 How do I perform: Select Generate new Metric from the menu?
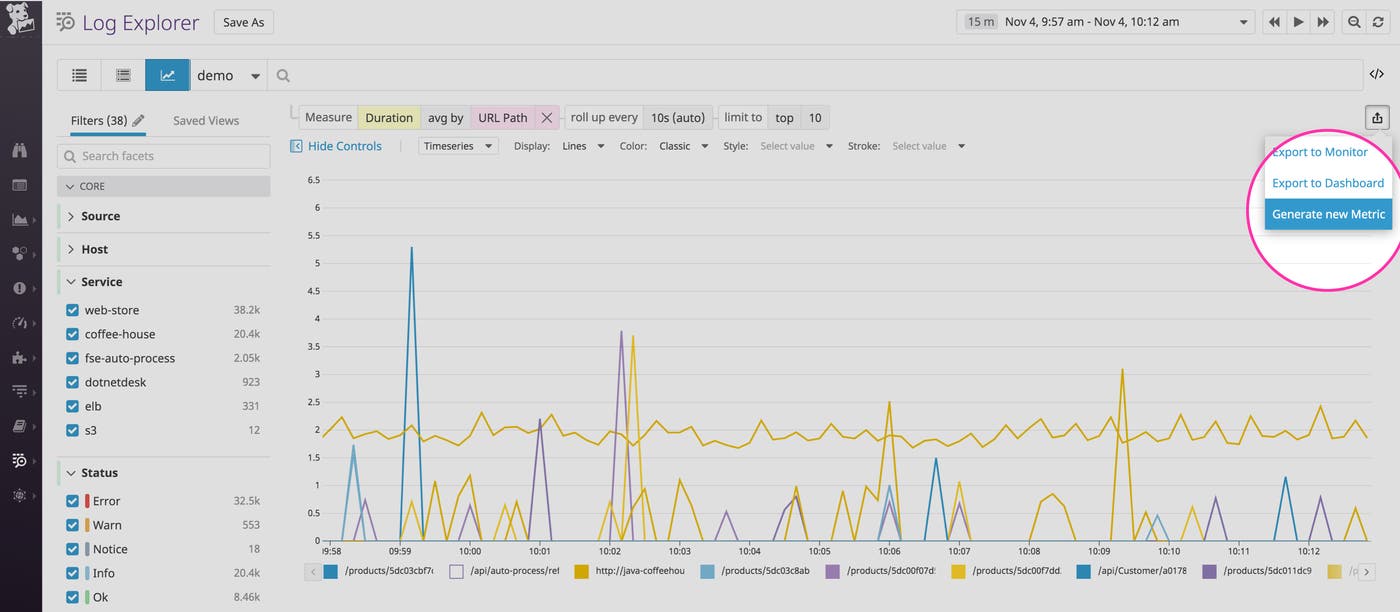[x=1328, y=214]
